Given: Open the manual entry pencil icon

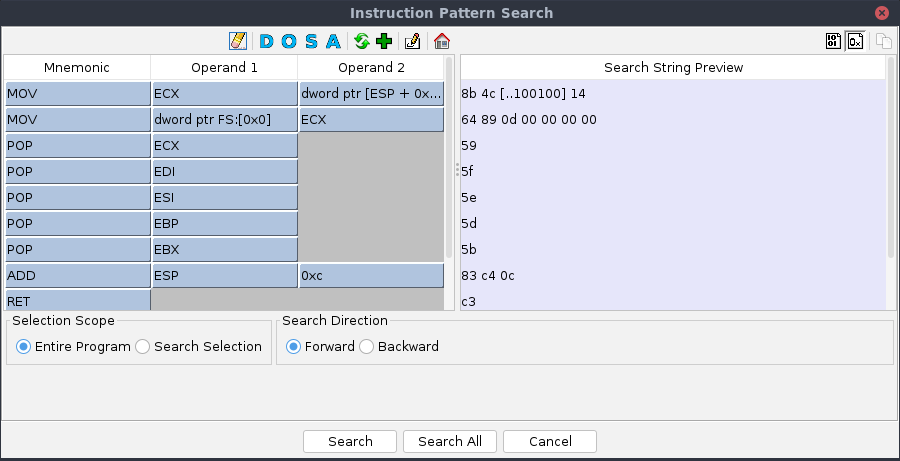Looking at the screenshot, I should tap(412, 41).
